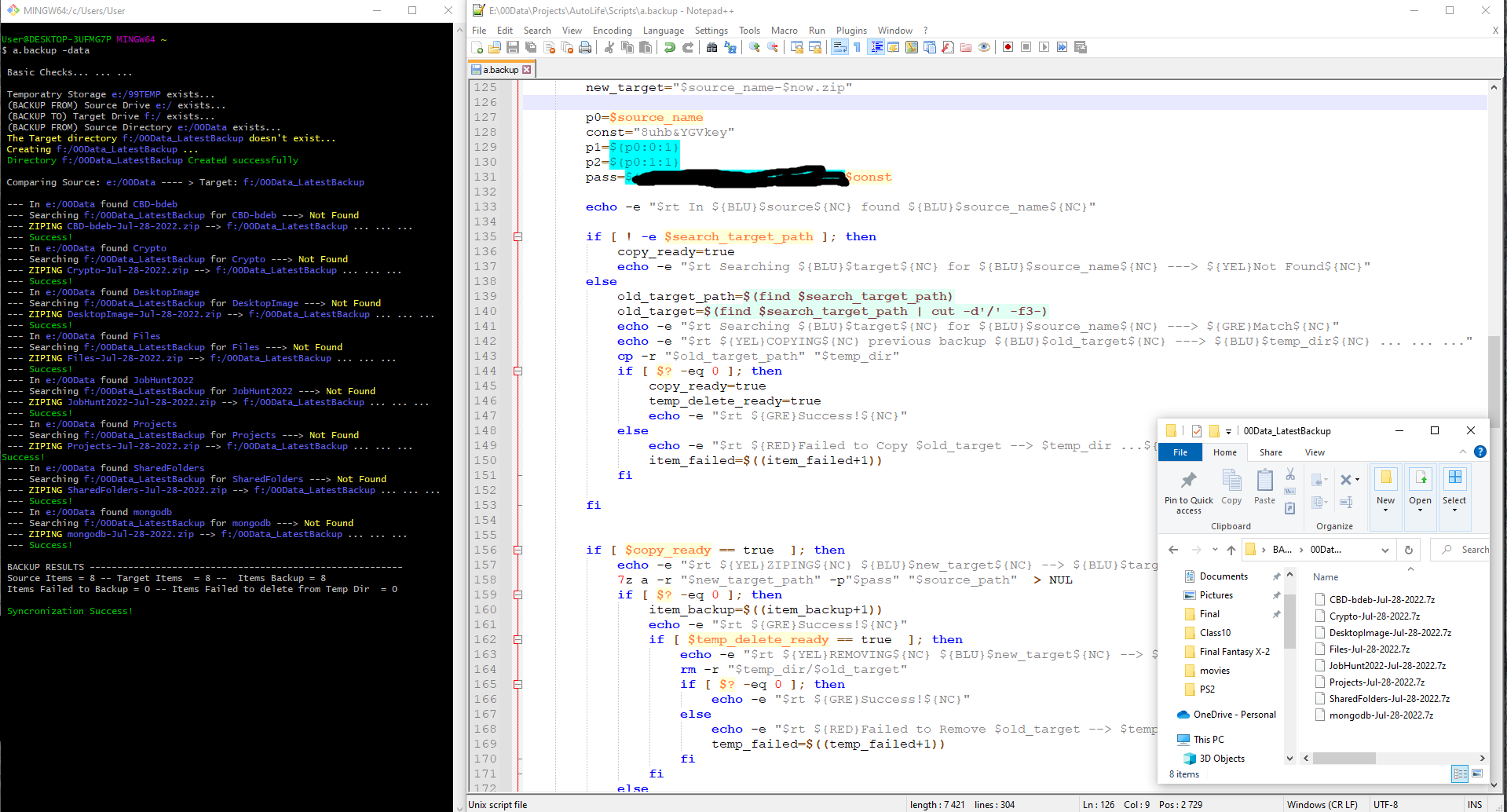Collapse the fold marker at line 162
This screenshot has width=1507, height=812.
click(x=518, y=639)
